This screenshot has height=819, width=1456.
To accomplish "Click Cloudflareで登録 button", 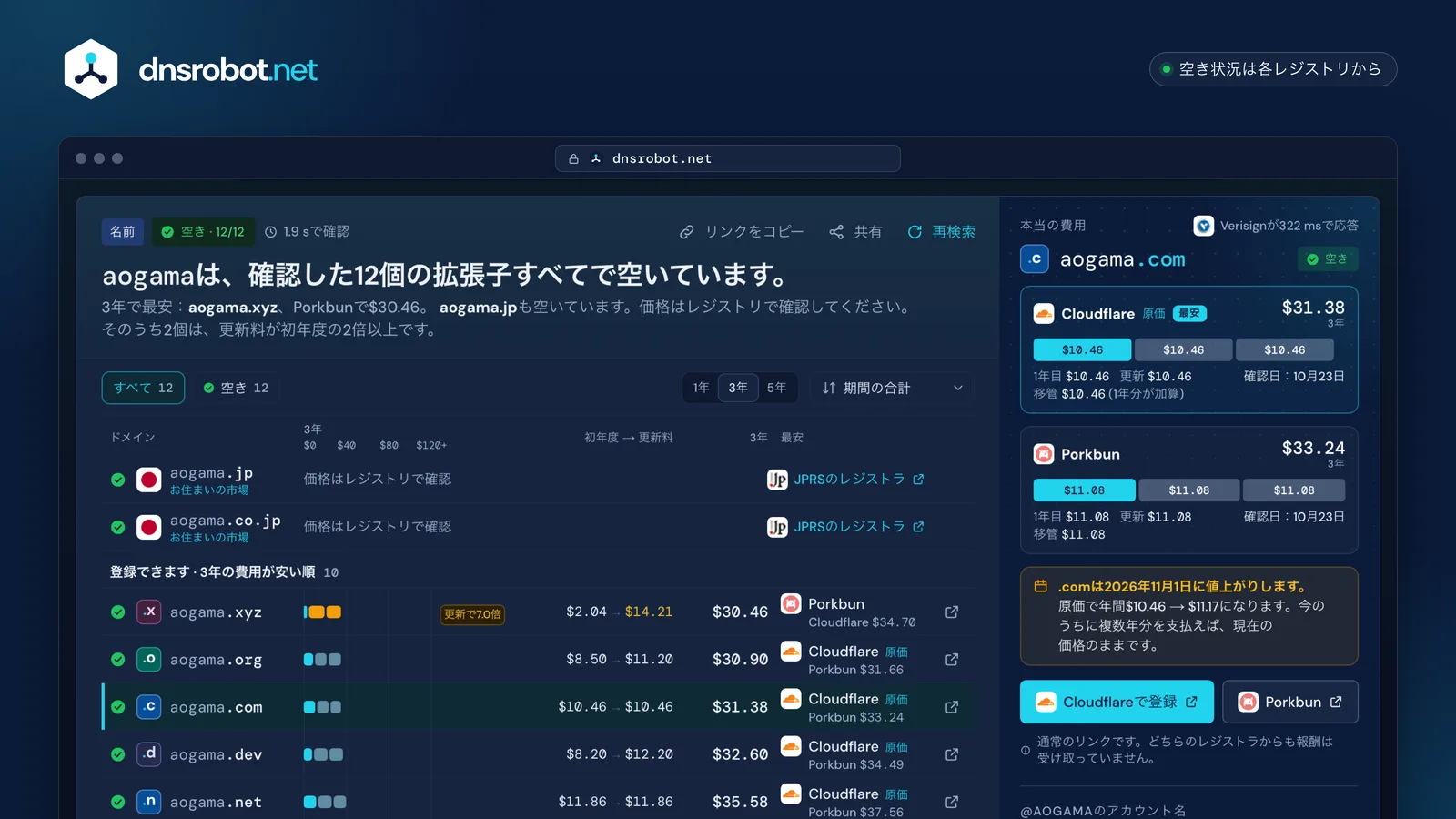I will 1117,702.
